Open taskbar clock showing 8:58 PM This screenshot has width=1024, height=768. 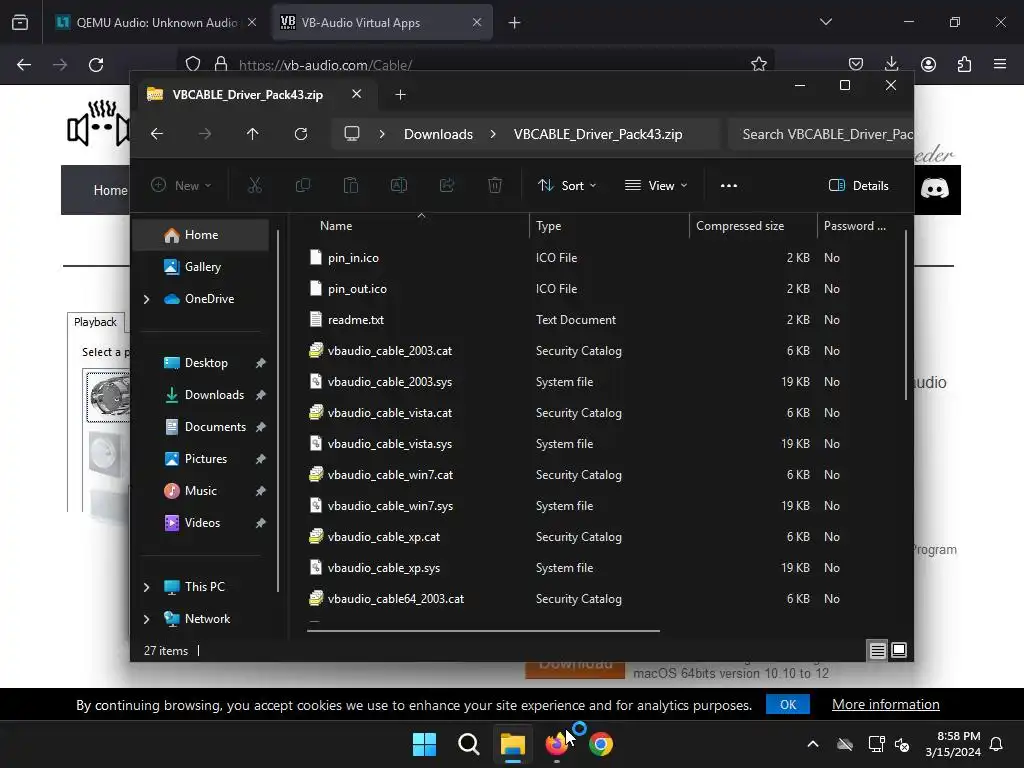click(953, 744)
